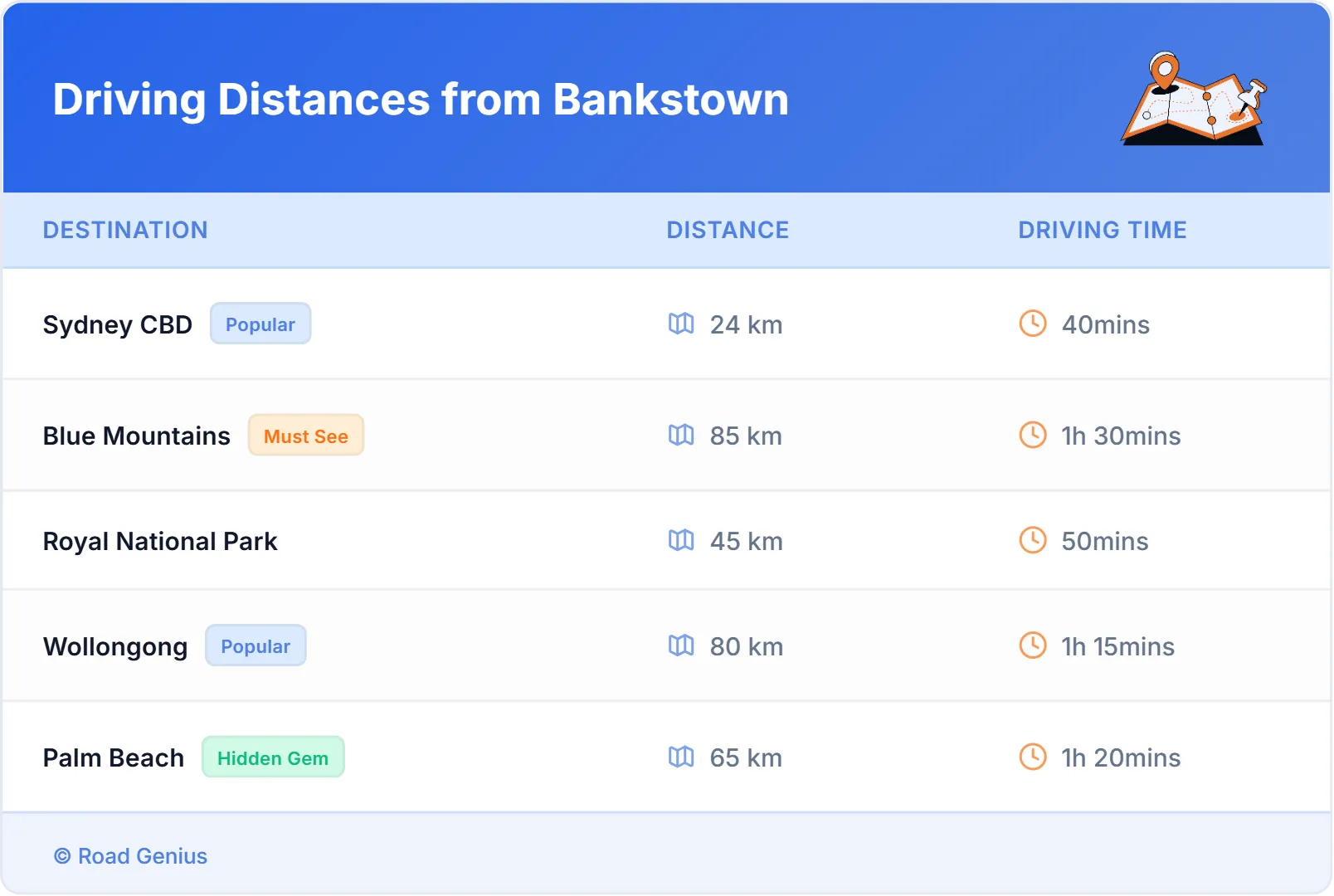Viewport: 1334px width, 896px height.
Task: Click the map icon beside 24 km
Action: (681, 324)
